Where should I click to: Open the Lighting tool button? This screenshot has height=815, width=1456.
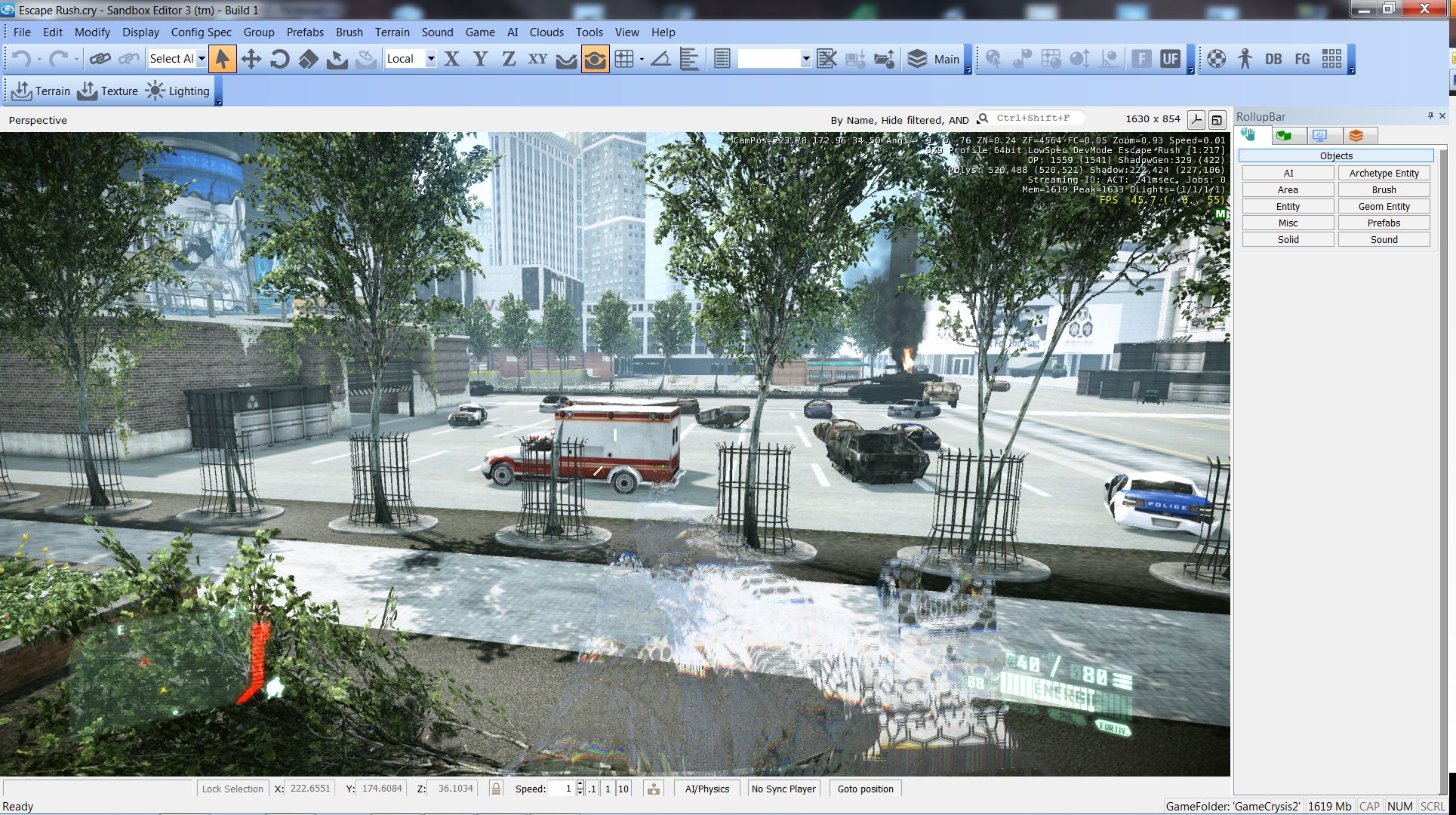(178, 91)
